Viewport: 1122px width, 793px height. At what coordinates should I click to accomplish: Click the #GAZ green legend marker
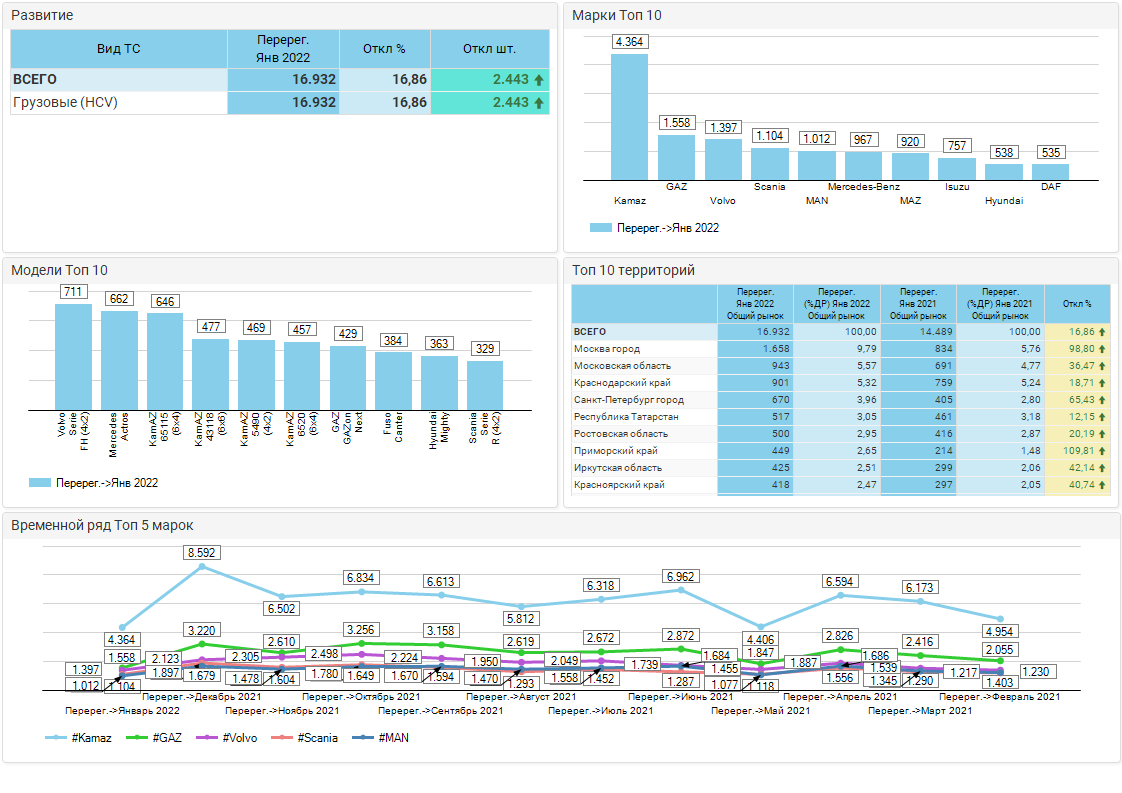coord(137,738)
